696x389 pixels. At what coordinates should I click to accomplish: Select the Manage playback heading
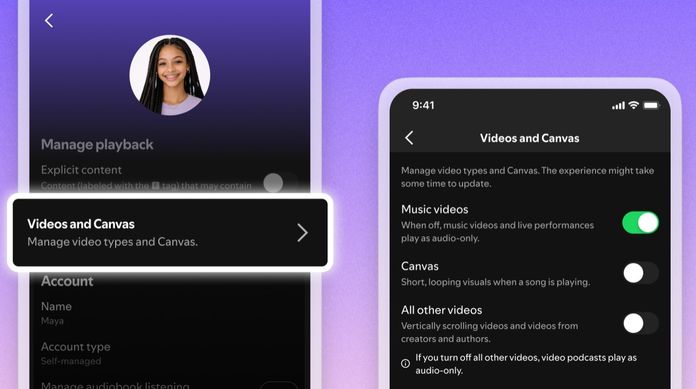(x=97, y=145)
